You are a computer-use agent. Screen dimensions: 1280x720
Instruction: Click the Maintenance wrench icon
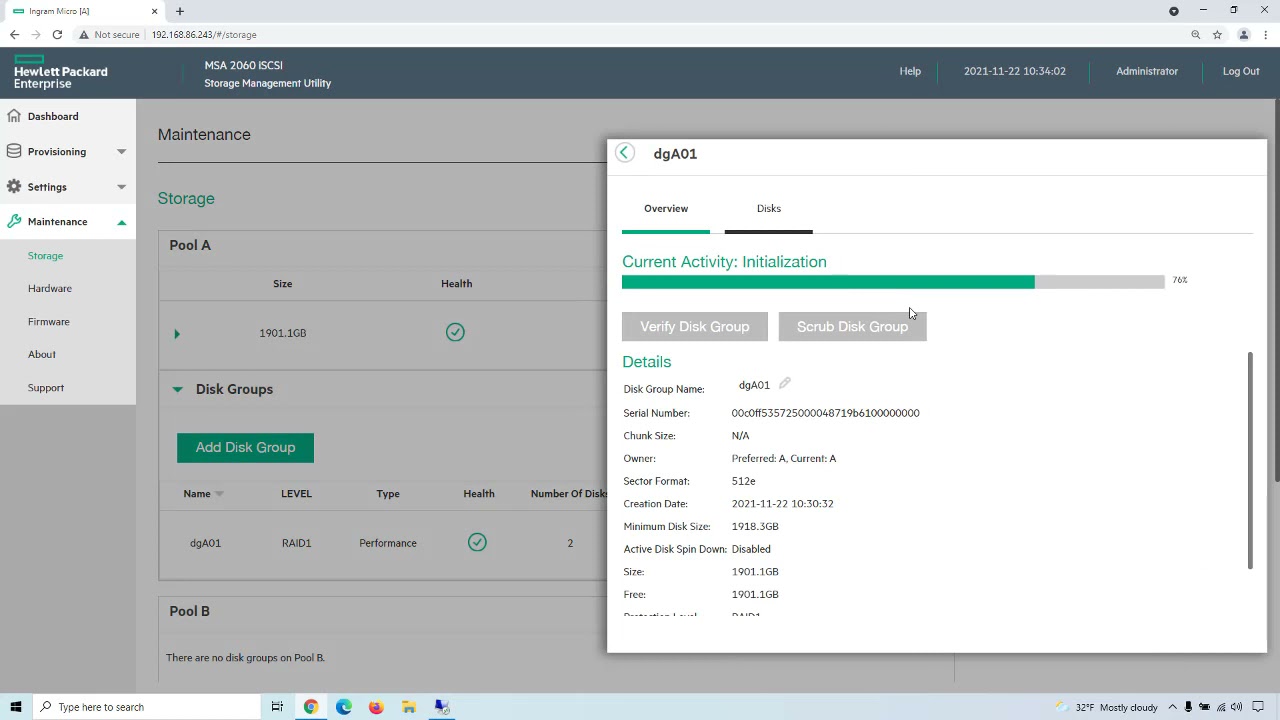point(14,221)
